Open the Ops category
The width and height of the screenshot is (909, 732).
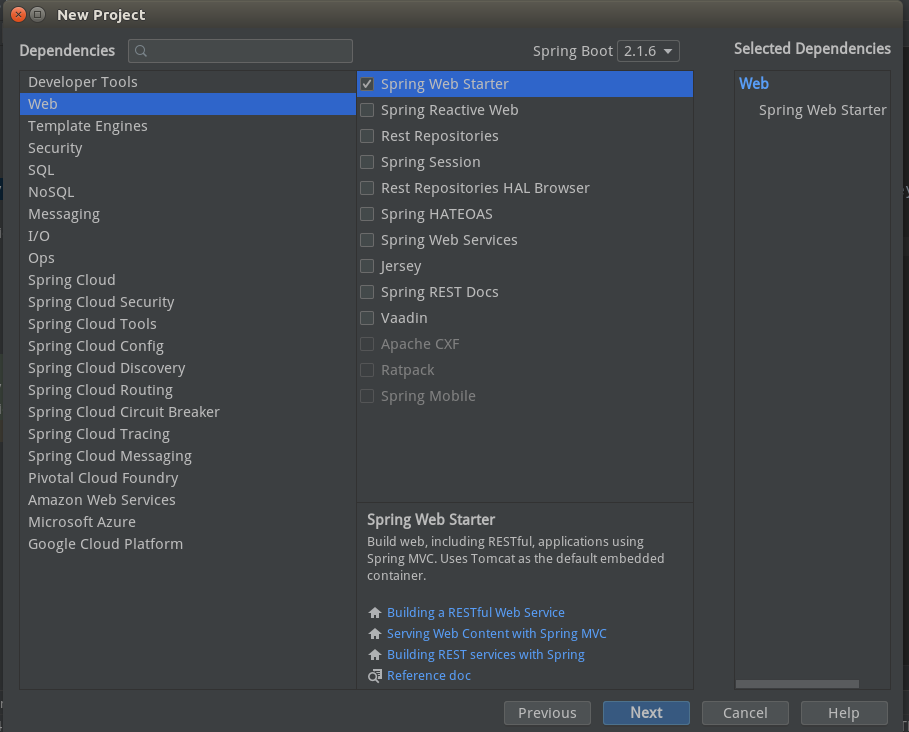pos(188,258)
